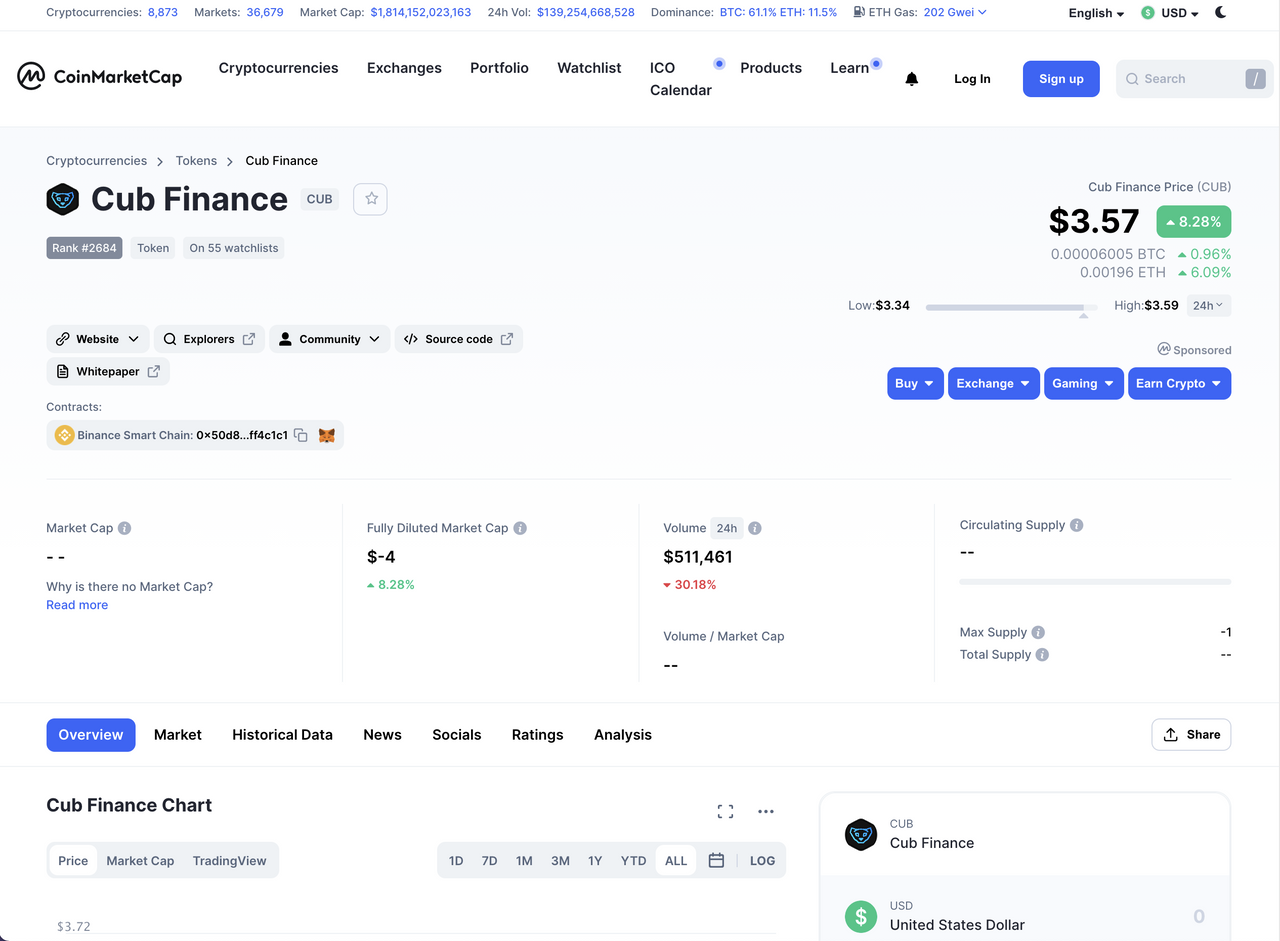Open Source code link
The height and width of the screenshot is (941, 1280).
(x=458, y=339)
